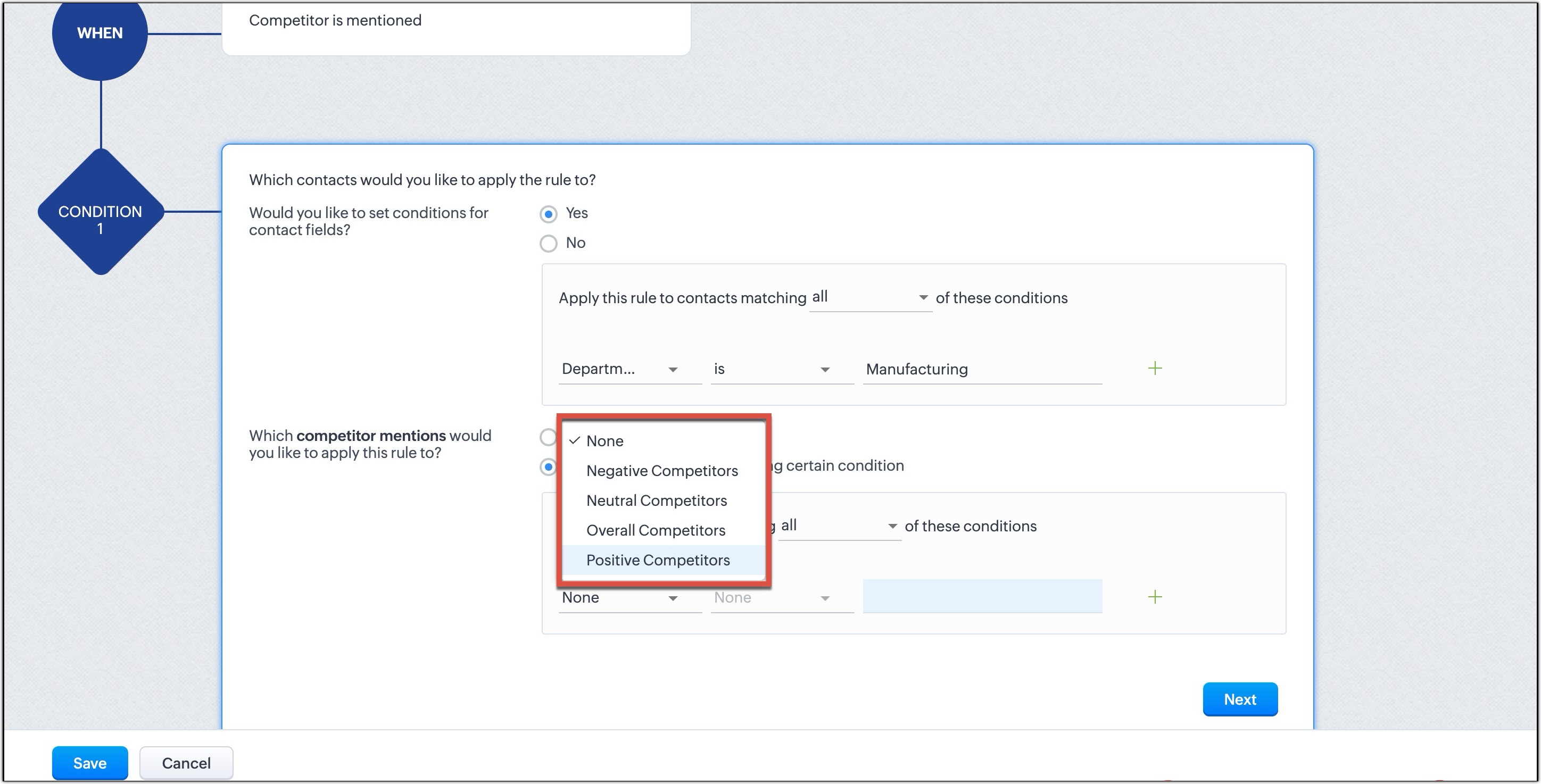Click the Cancel button
The width and height of the screenshot is (1541, 784).
pos(186,763)
